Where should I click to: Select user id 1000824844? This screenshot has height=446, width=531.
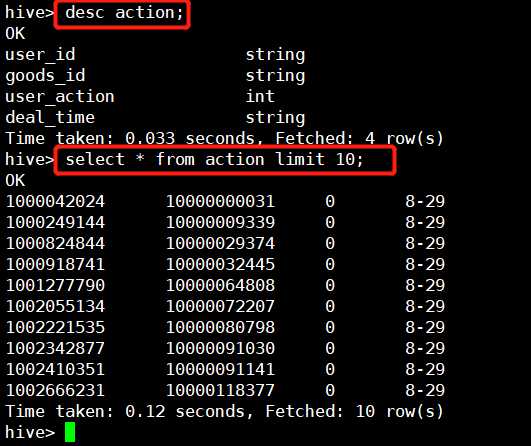[55, 243]
